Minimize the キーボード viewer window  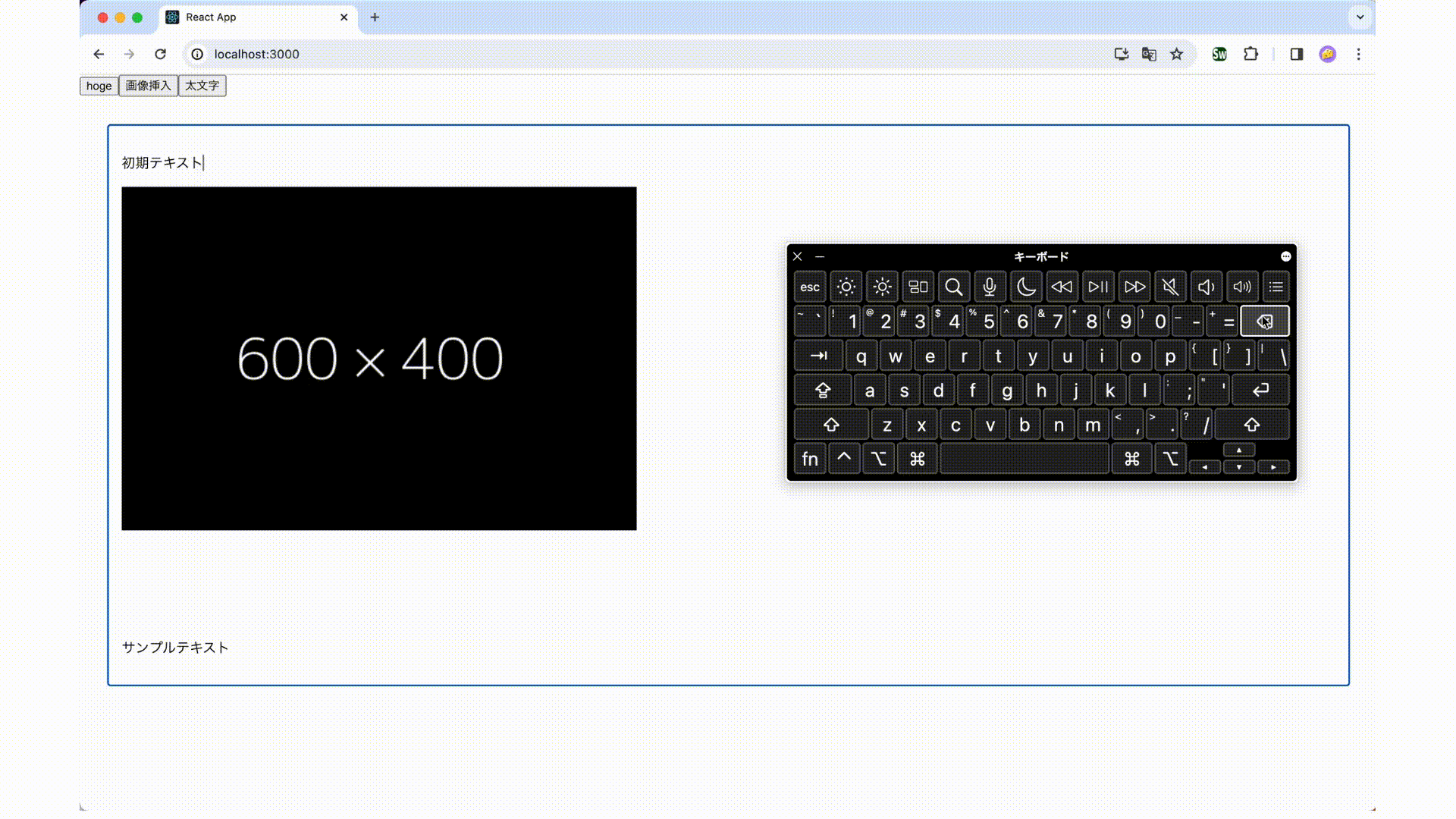[x=820, y=256]
